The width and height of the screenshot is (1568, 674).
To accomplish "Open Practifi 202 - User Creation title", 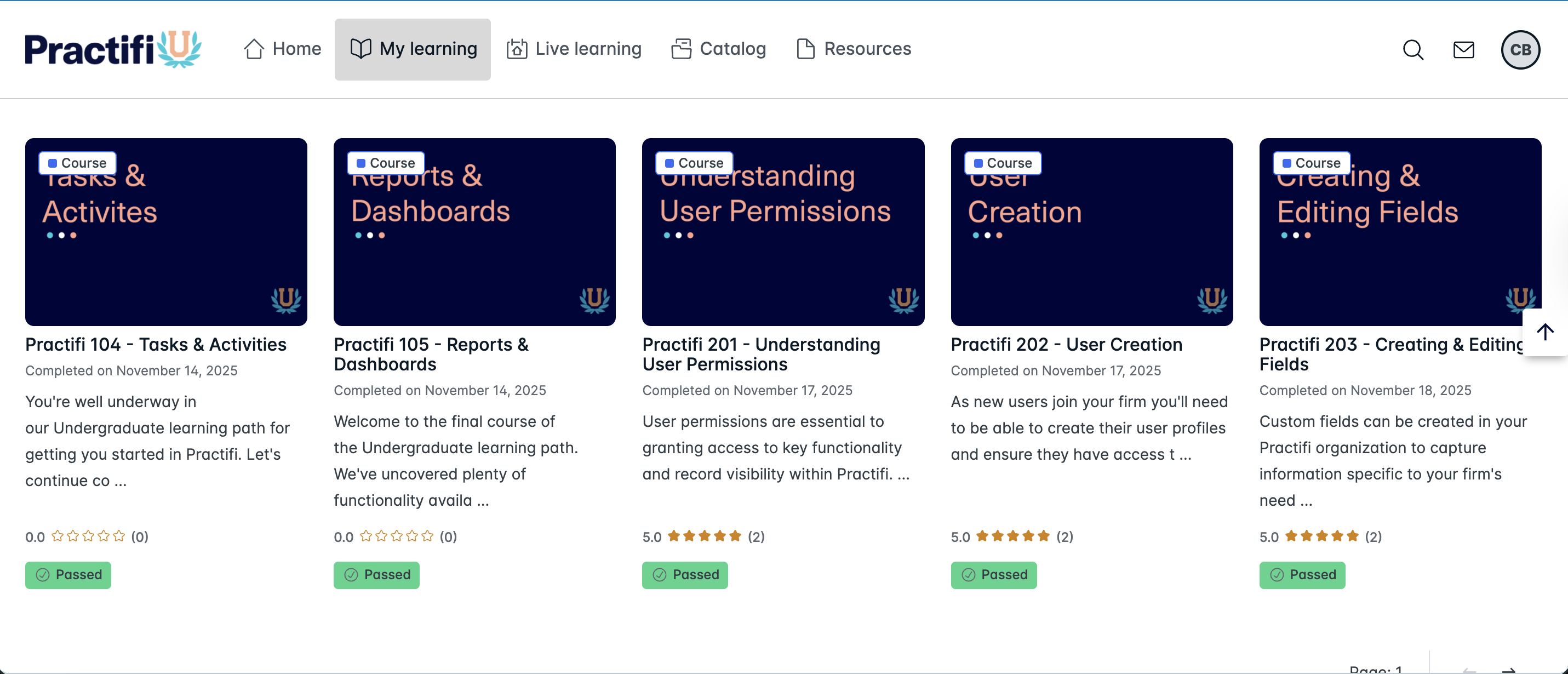I will point(1067,345).
